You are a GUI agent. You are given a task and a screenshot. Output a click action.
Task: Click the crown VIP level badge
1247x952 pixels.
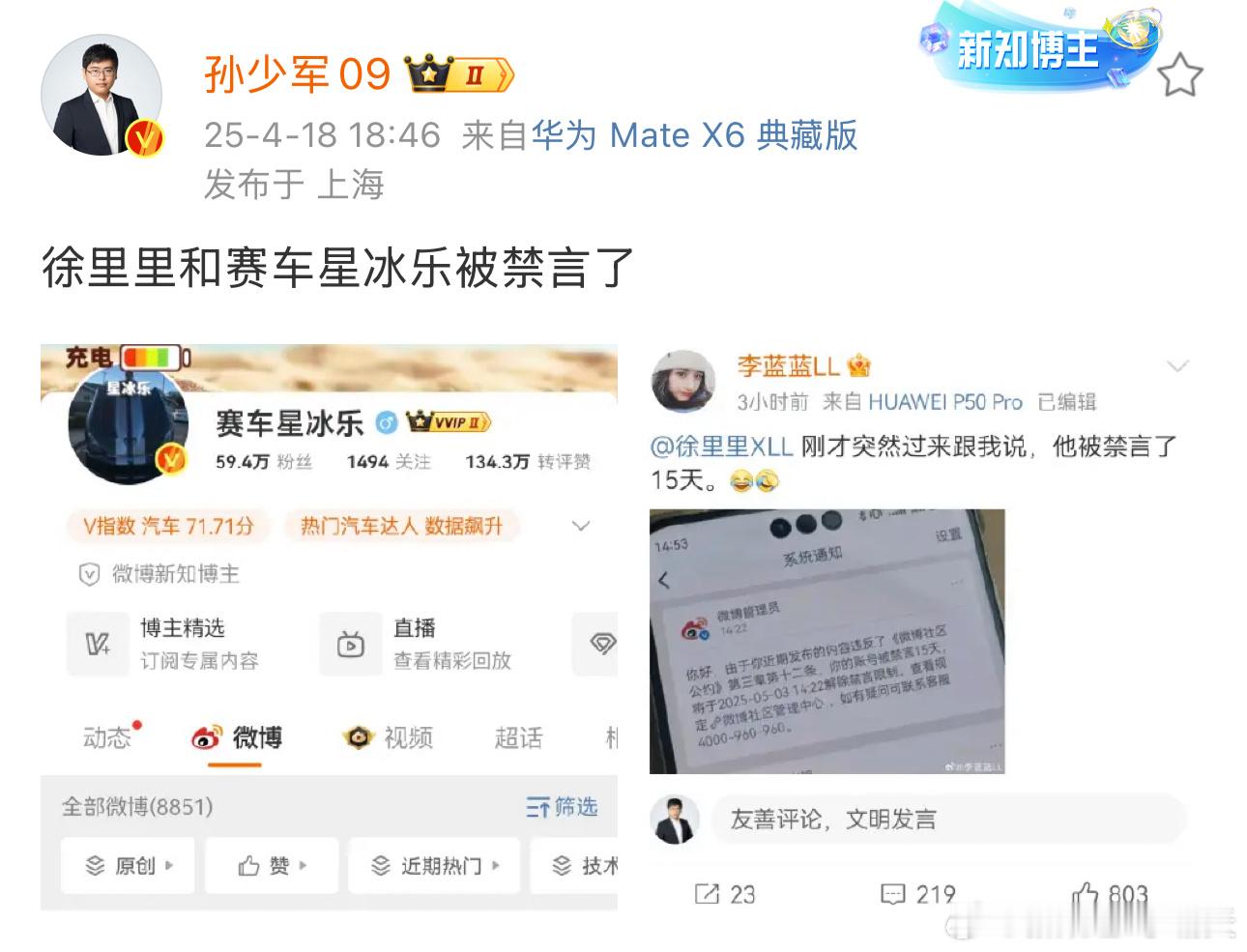point(459,74)
